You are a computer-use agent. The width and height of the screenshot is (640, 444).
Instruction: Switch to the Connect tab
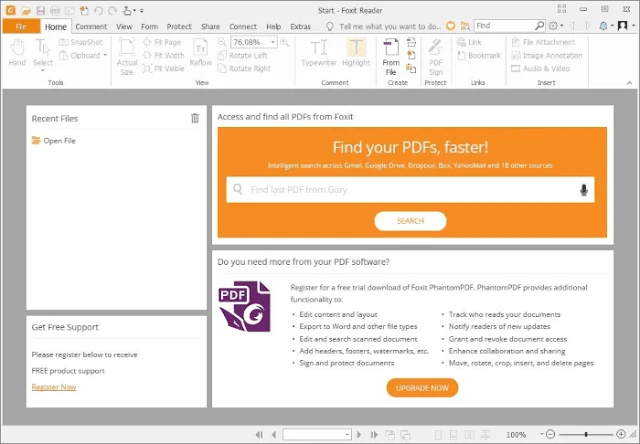coord(243,27)
